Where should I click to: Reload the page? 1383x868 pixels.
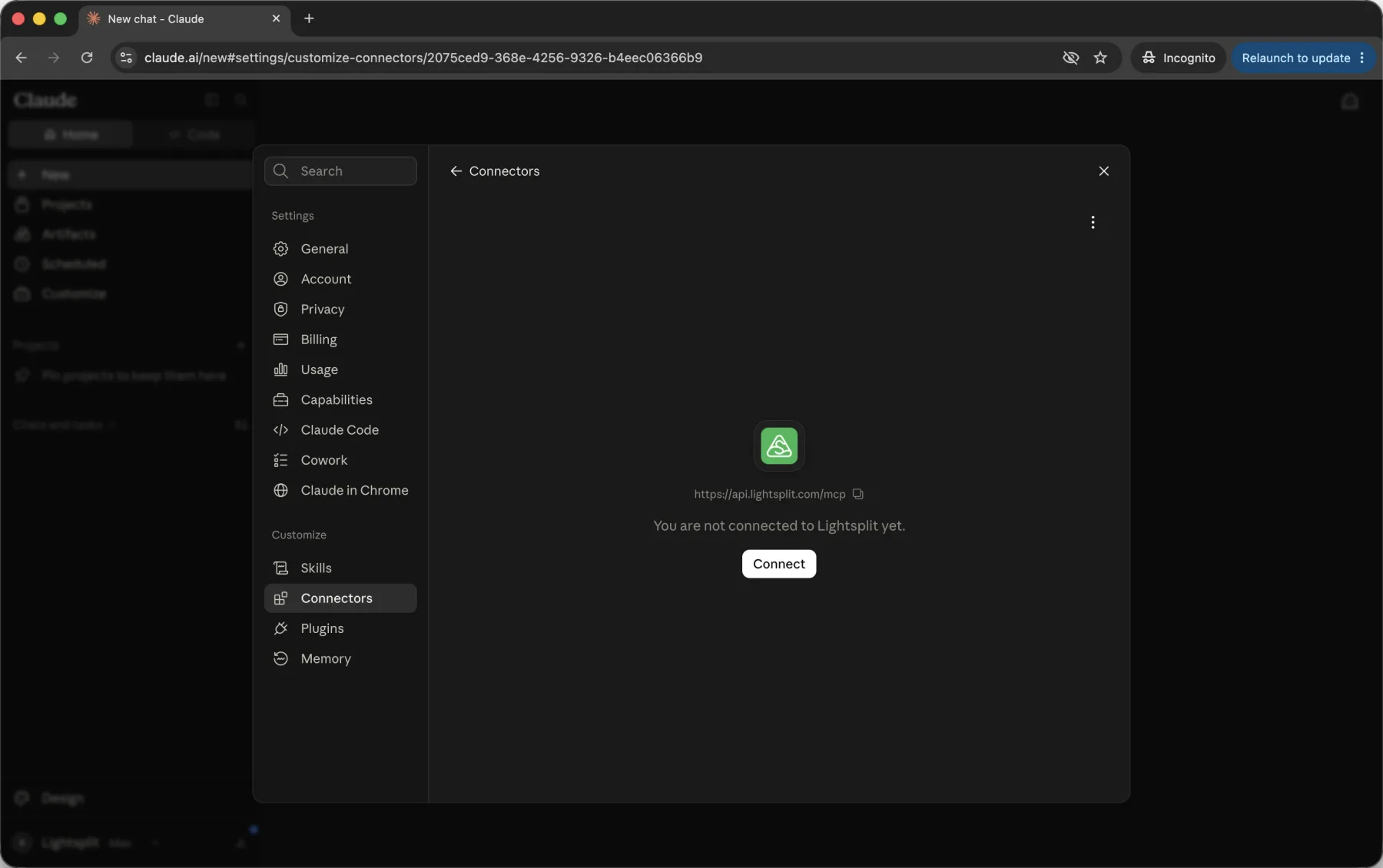click(87, 58)
